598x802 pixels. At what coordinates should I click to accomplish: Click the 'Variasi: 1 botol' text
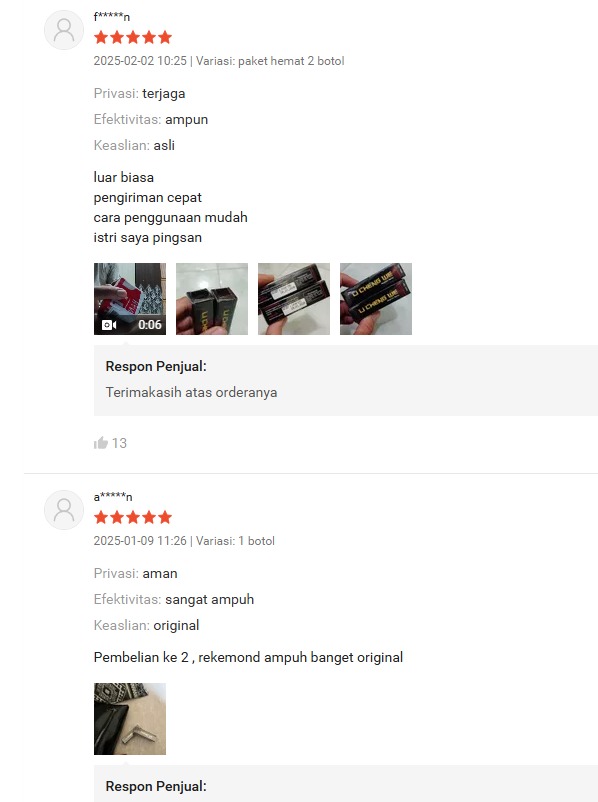click(235, 541)
